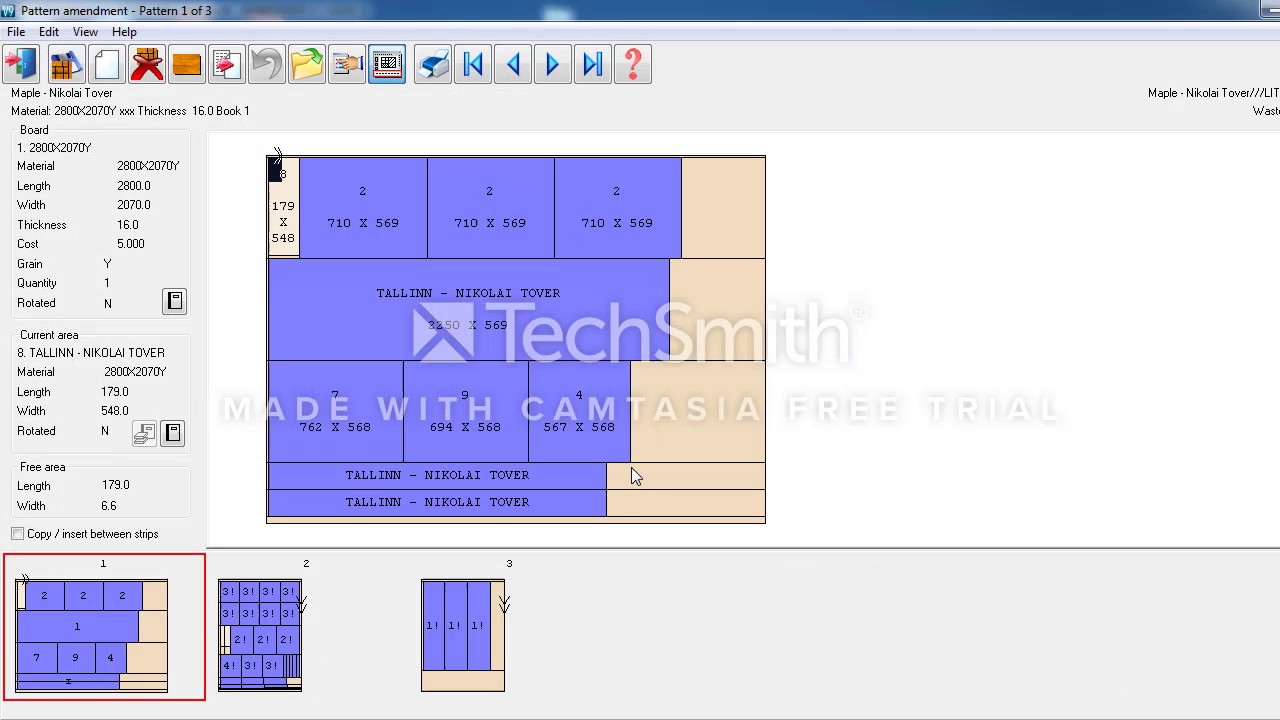The height and width of the screenshot is (720, 1280).
Task: Select pattern 2 thumbnail
Action: click(260, 635)
